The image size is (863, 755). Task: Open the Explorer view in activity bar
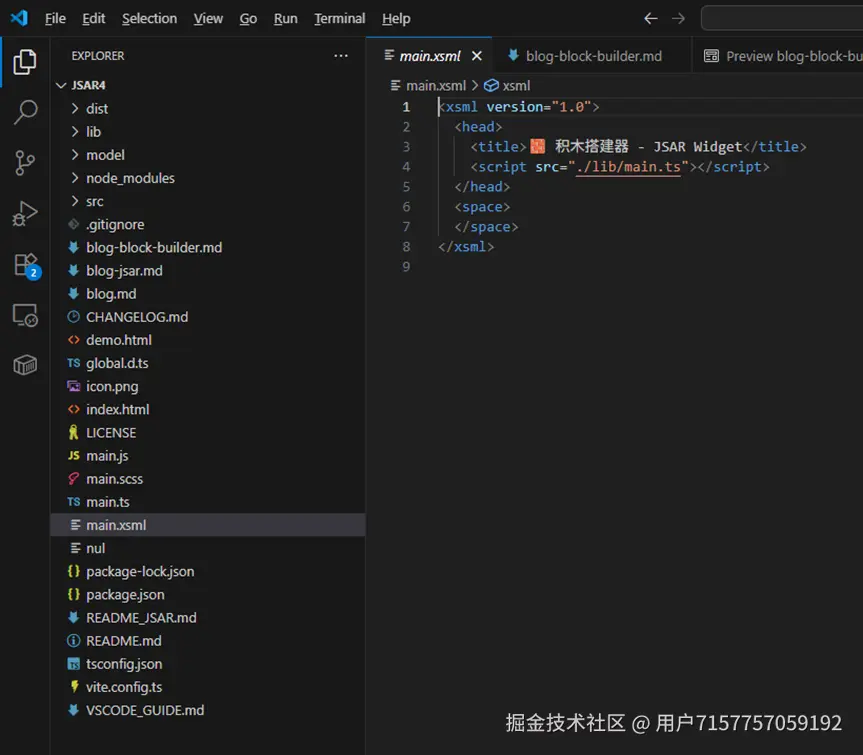[25, 62]
